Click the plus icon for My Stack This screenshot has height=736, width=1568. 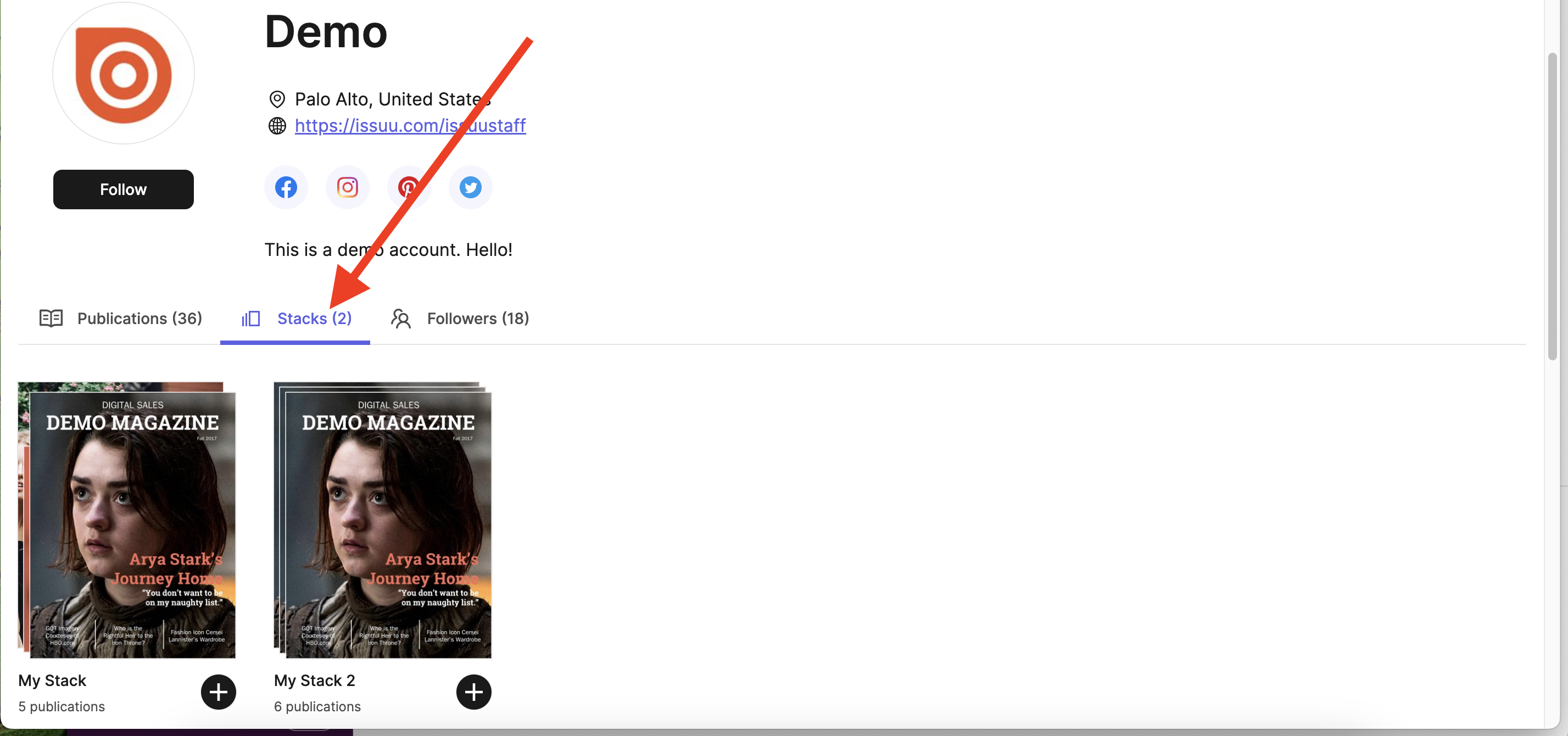[219, 692]
